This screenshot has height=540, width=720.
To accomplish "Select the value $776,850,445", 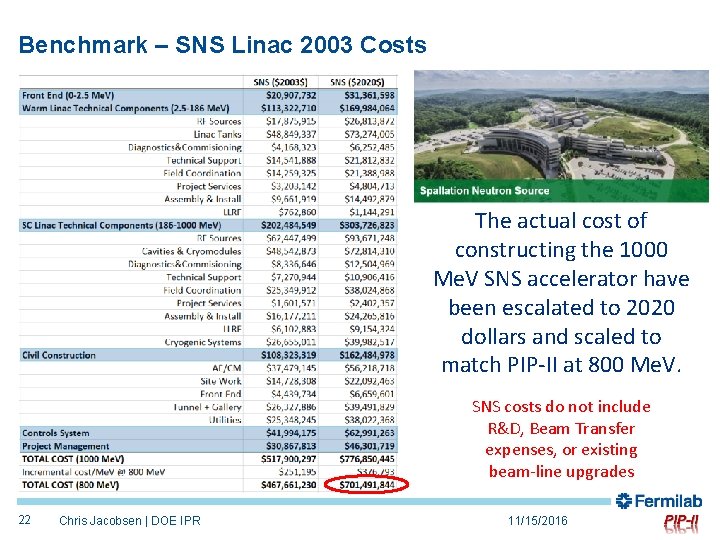I will tap(367, 459).
